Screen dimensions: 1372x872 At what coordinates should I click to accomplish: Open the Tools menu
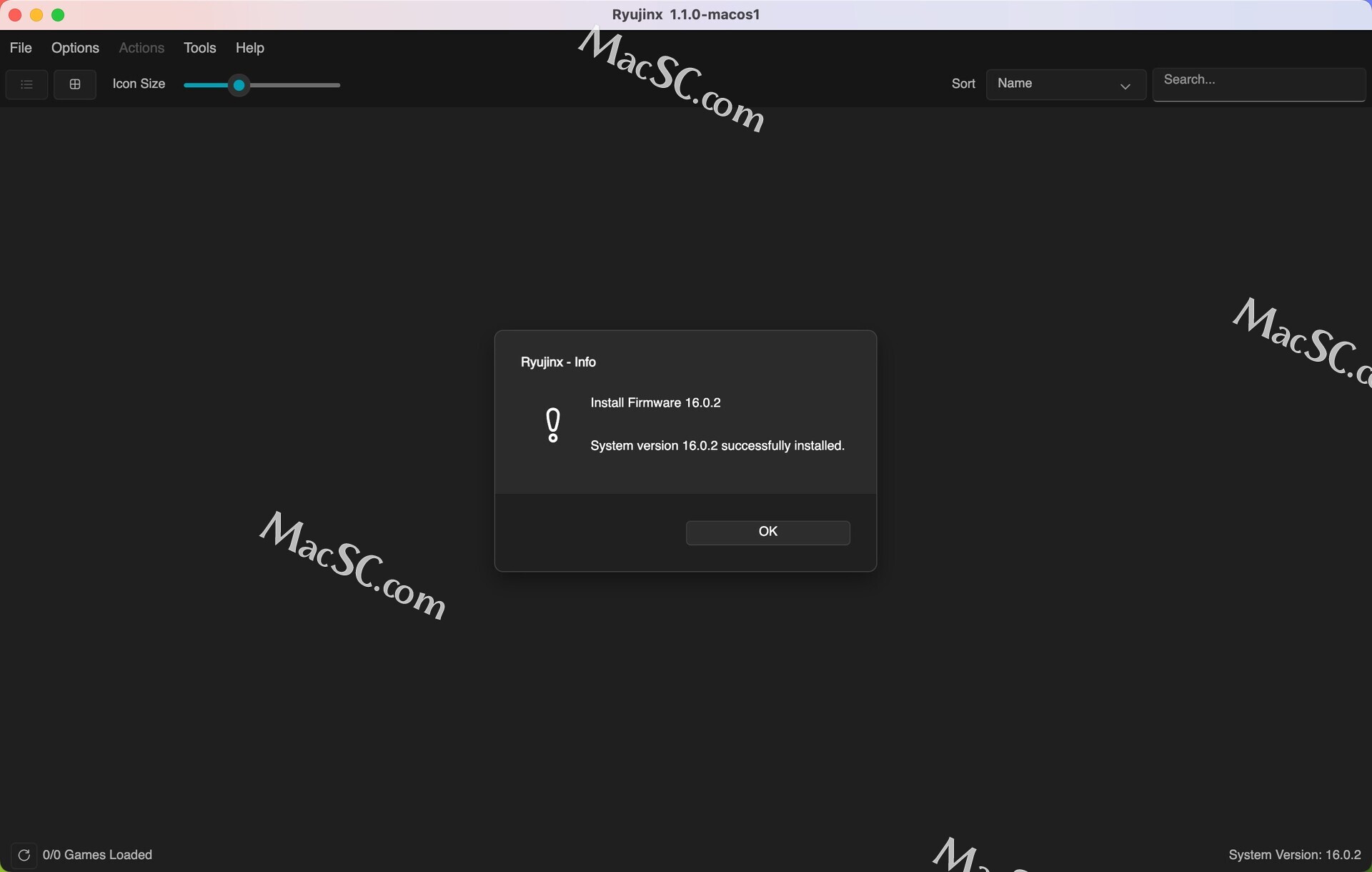click(x=200, y=48)
